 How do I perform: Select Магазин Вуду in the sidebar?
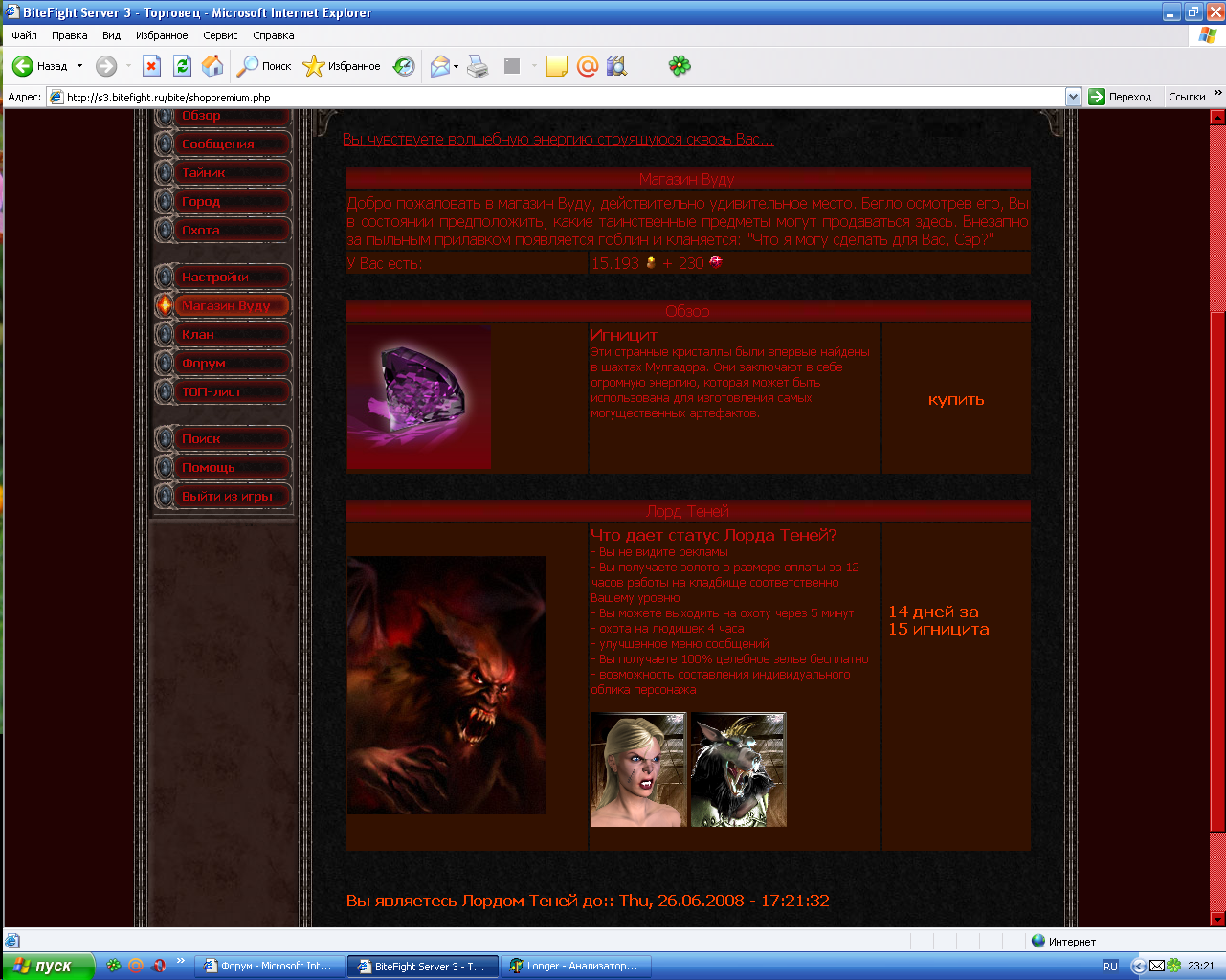223,305
